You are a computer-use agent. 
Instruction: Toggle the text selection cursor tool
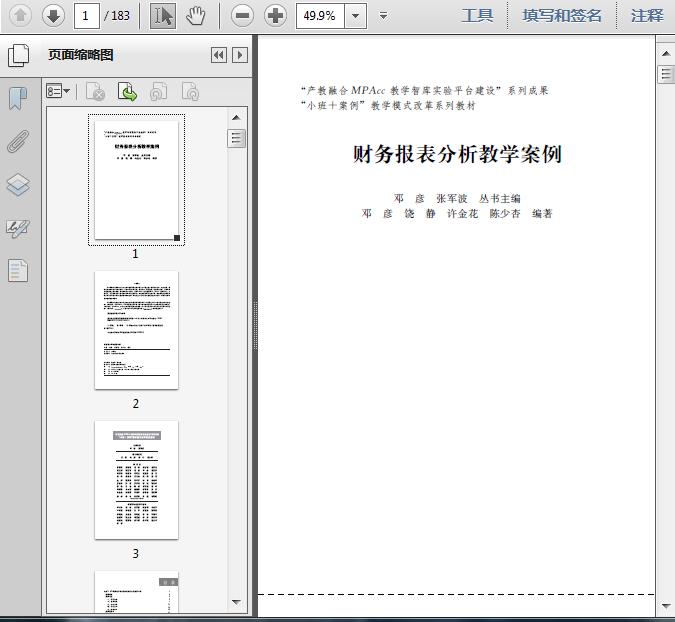click(x=162, y=15)
